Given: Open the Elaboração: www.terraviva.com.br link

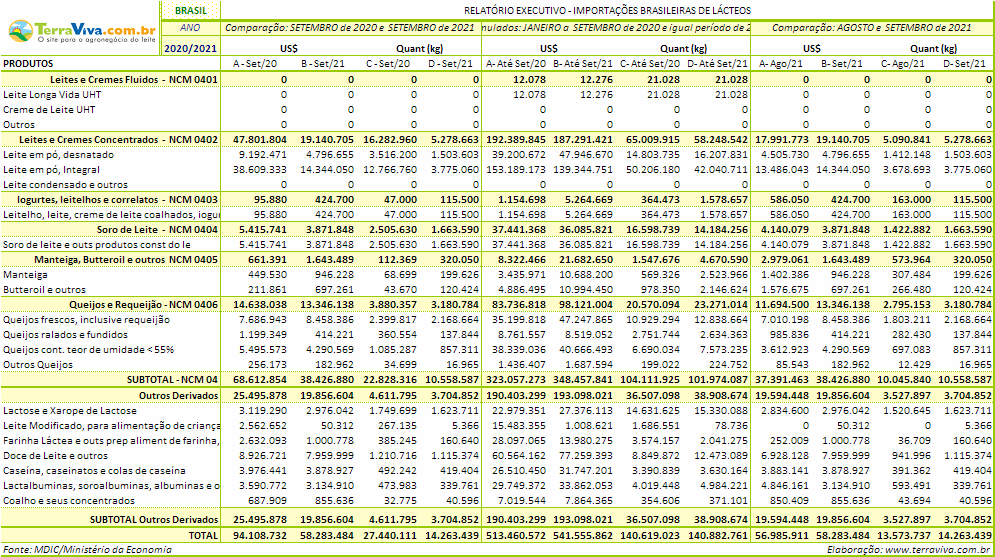Looking at the screenshot, I should coord(908,549).
